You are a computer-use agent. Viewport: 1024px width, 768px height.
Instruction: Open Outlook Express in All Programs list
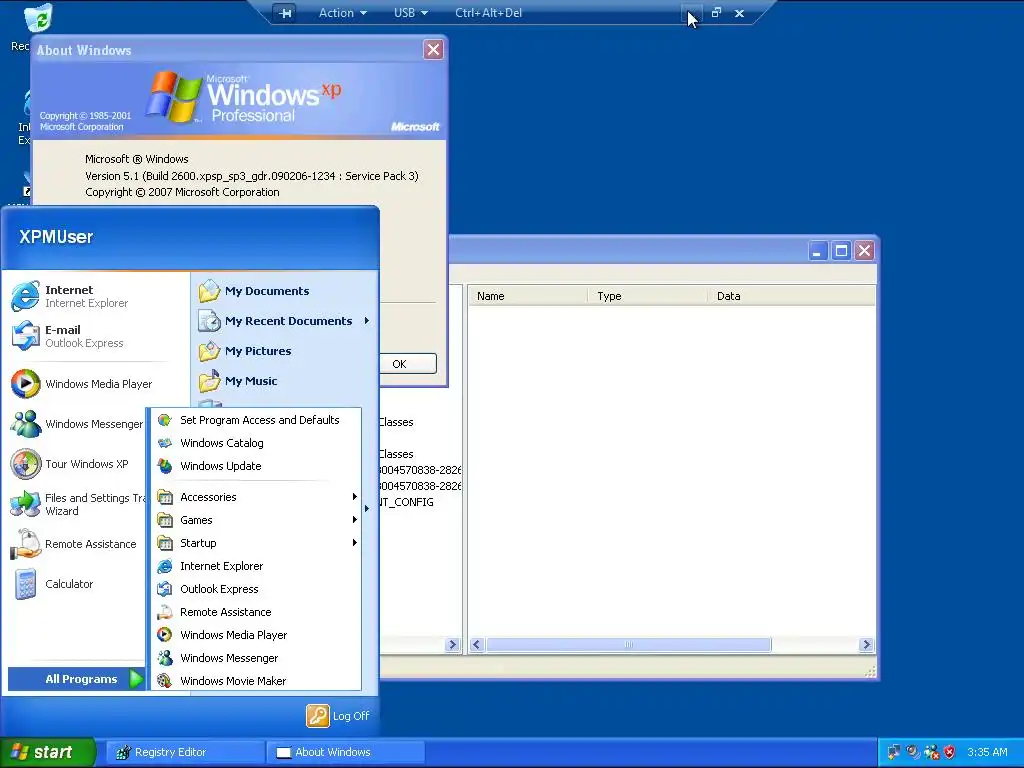[x=256, y=589]
